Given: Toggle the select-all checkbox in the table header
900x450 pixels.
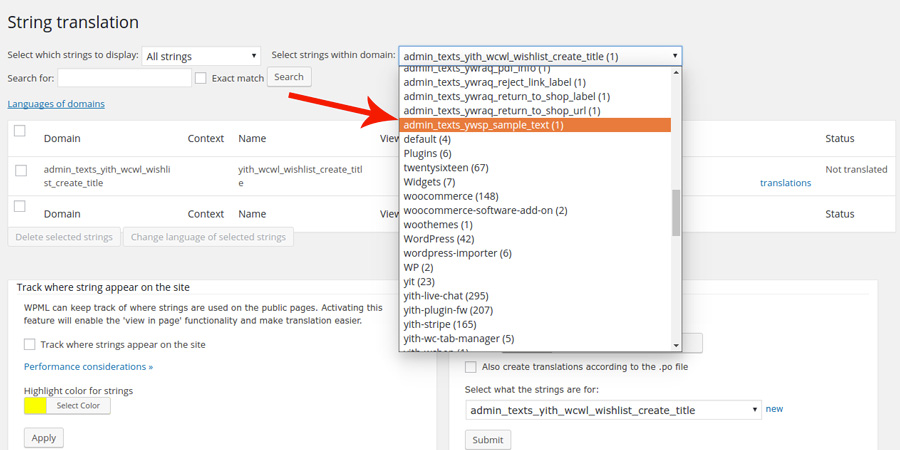Looking at the screenshot, I should coord(20,131).
